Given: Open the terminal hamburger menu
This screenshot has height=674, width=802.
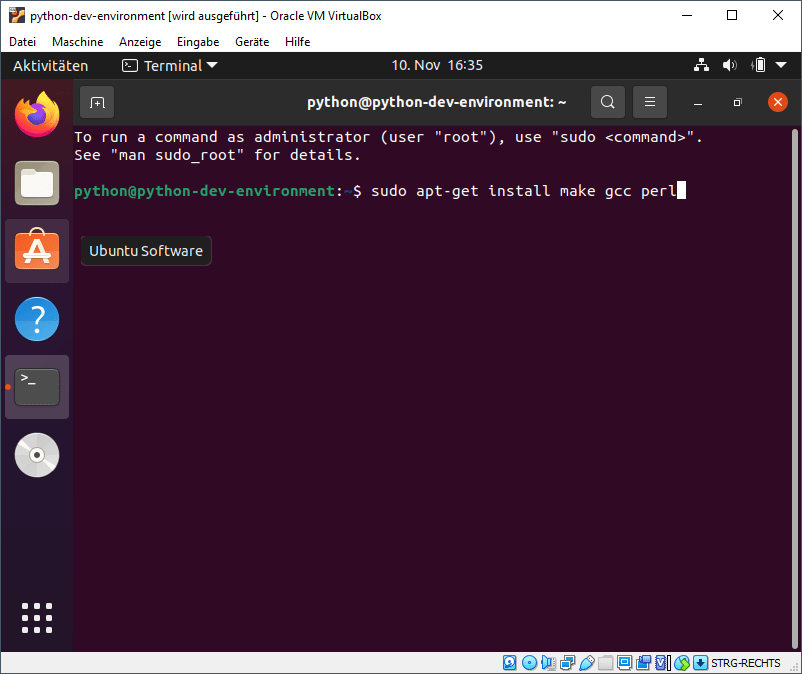Looking at the screenshot, I should 649,102.
